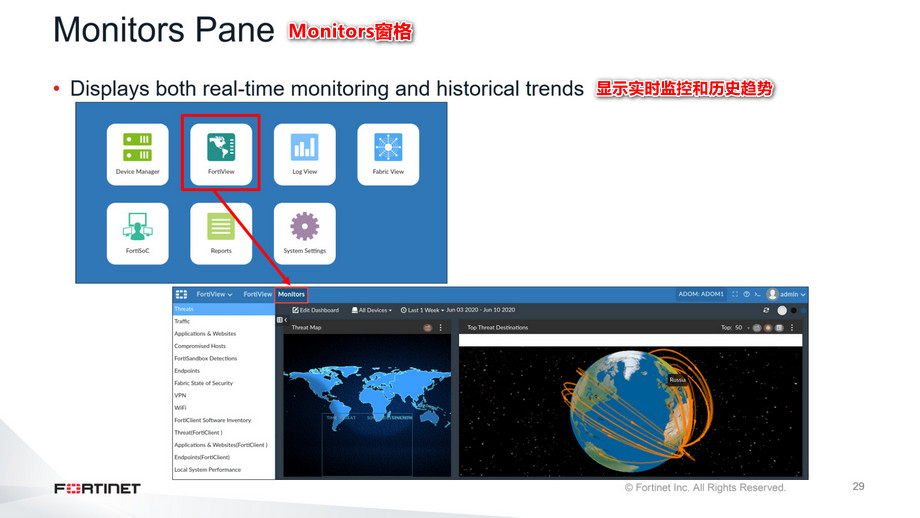Viewport: 920px width, 518px height.
Task: Click the dashboard refresh icon
Action: pyautogui.click(x=766, y=310)
